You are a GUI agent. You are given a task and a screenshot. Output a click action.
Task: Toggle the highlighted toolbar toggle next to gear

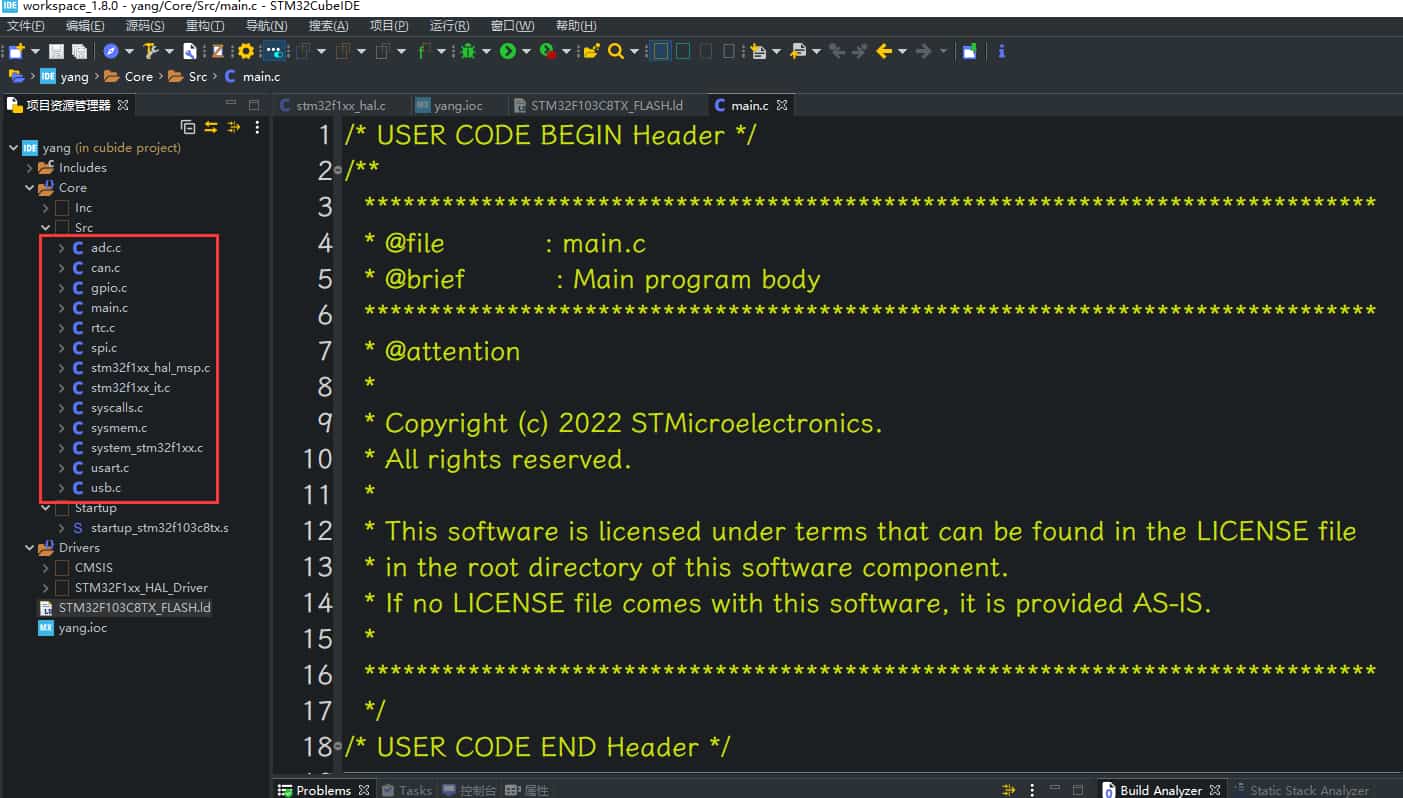pos(275,51)
